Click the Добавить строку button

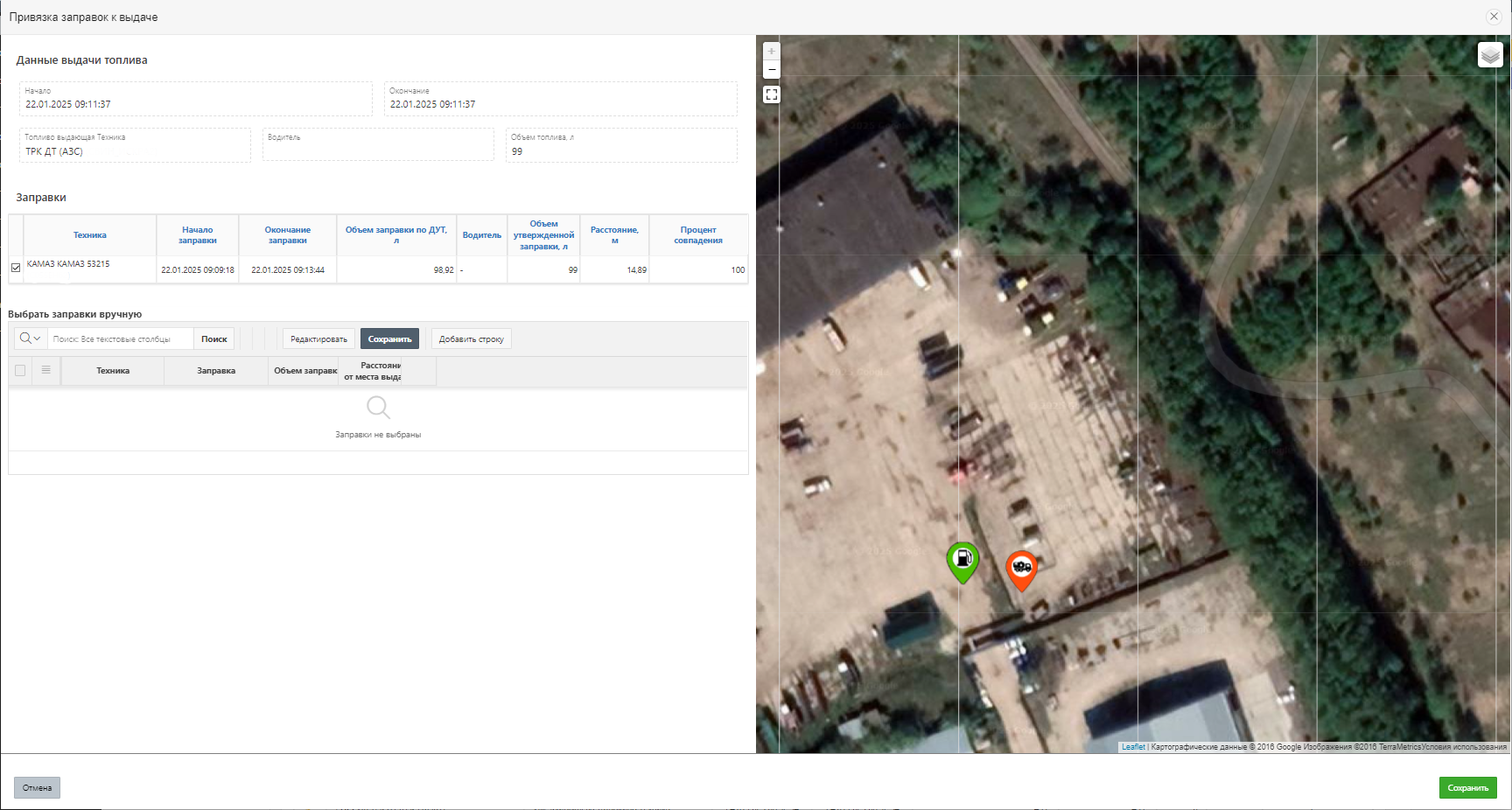[471, 339]
